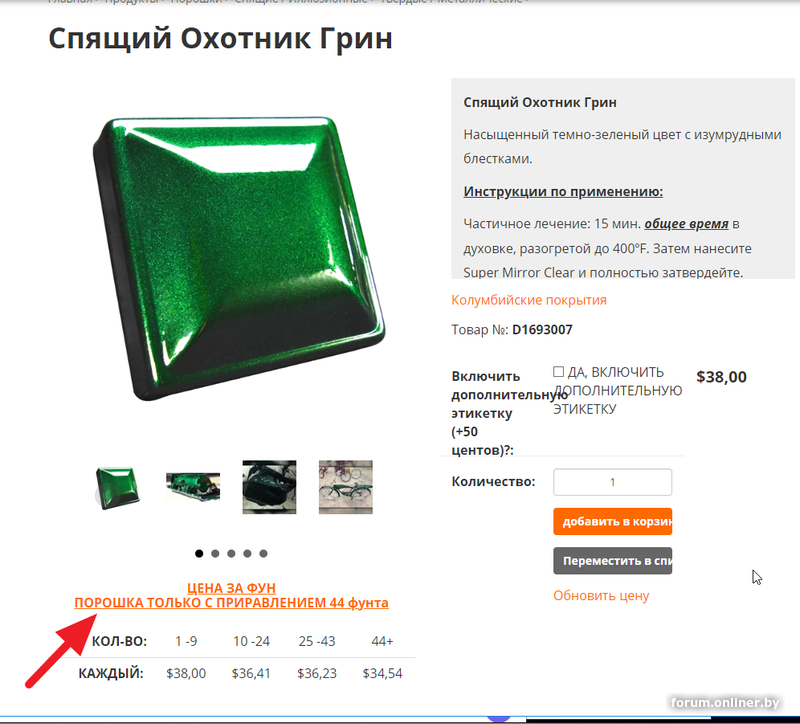This screenshot has height=724, width=800.
Task: Add item with orange cart button
Action: click(612, 521)
